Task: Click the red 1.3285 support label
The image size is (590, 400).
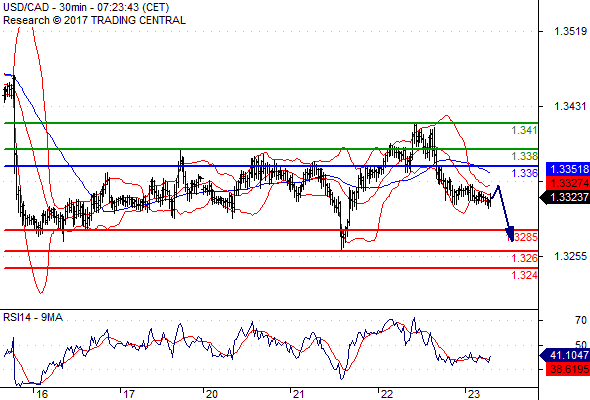Action: (x=523, y=237)
